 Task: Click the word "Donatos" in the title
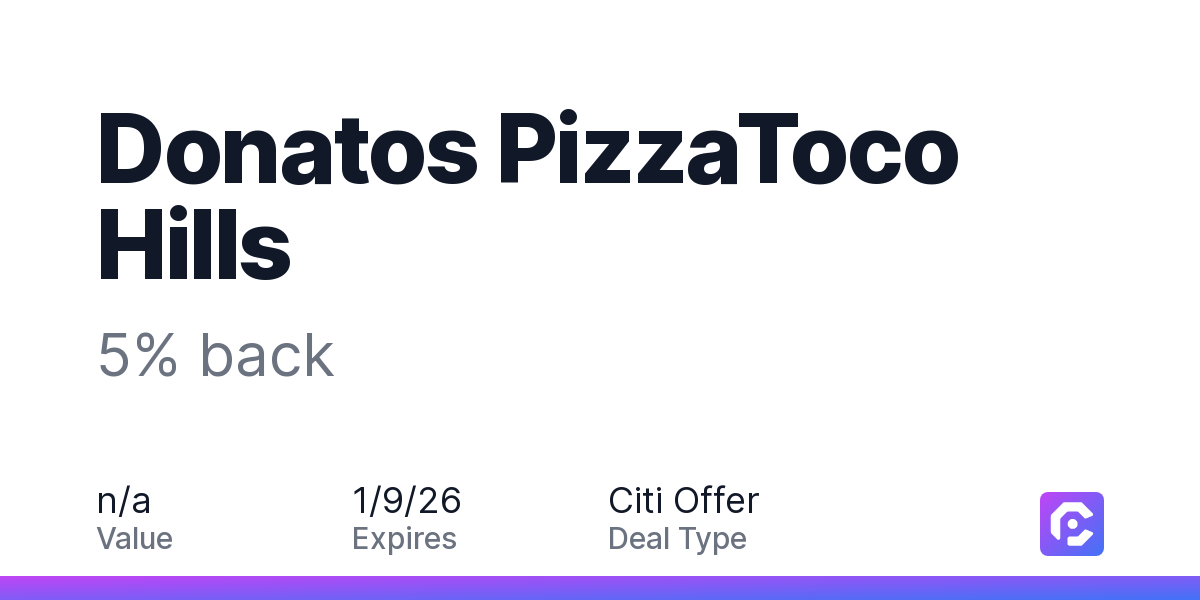287,150
